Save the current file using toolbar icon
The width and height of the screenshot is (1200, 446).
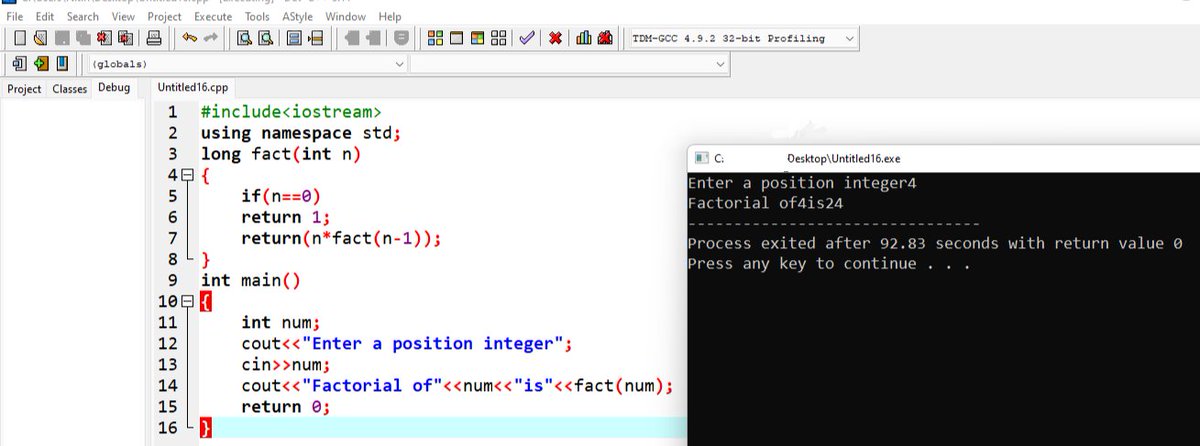[x=62, y=38]
